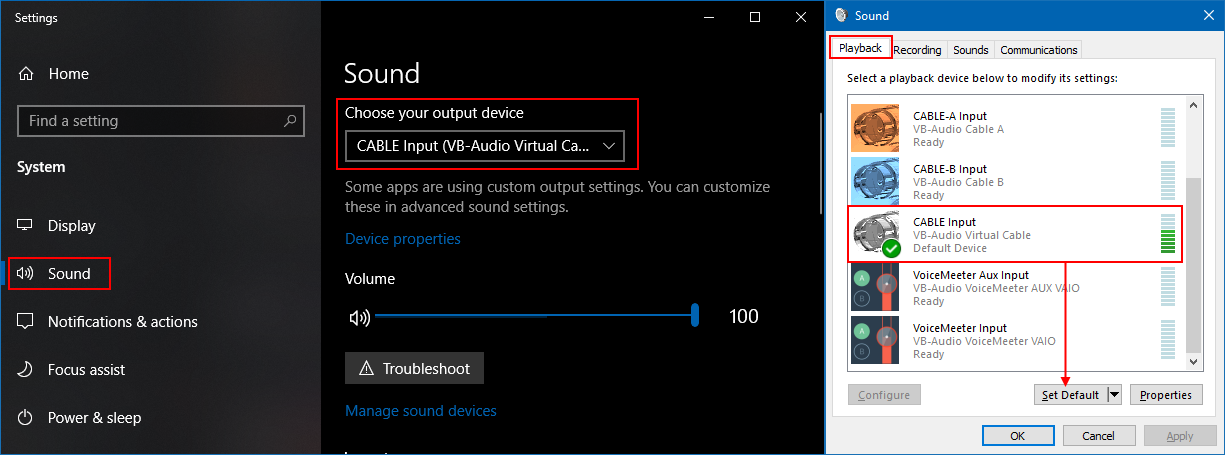This screenshot has width=1225, height=455.
Task: Go to Settings Home
Action: 160,74
